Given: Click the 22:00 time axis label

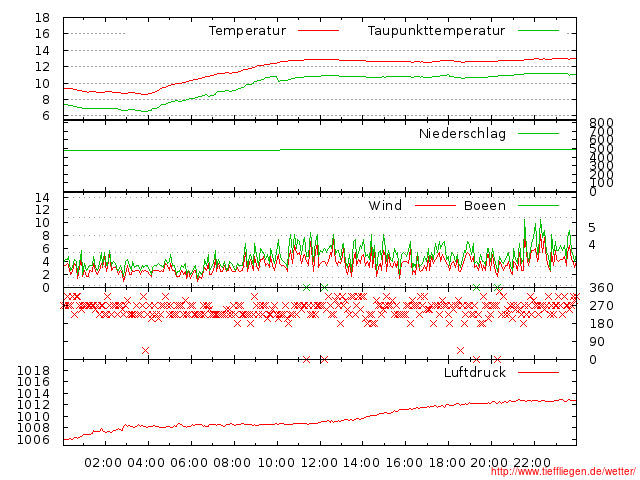Looking at the screenshot, I should pos(532,463).
